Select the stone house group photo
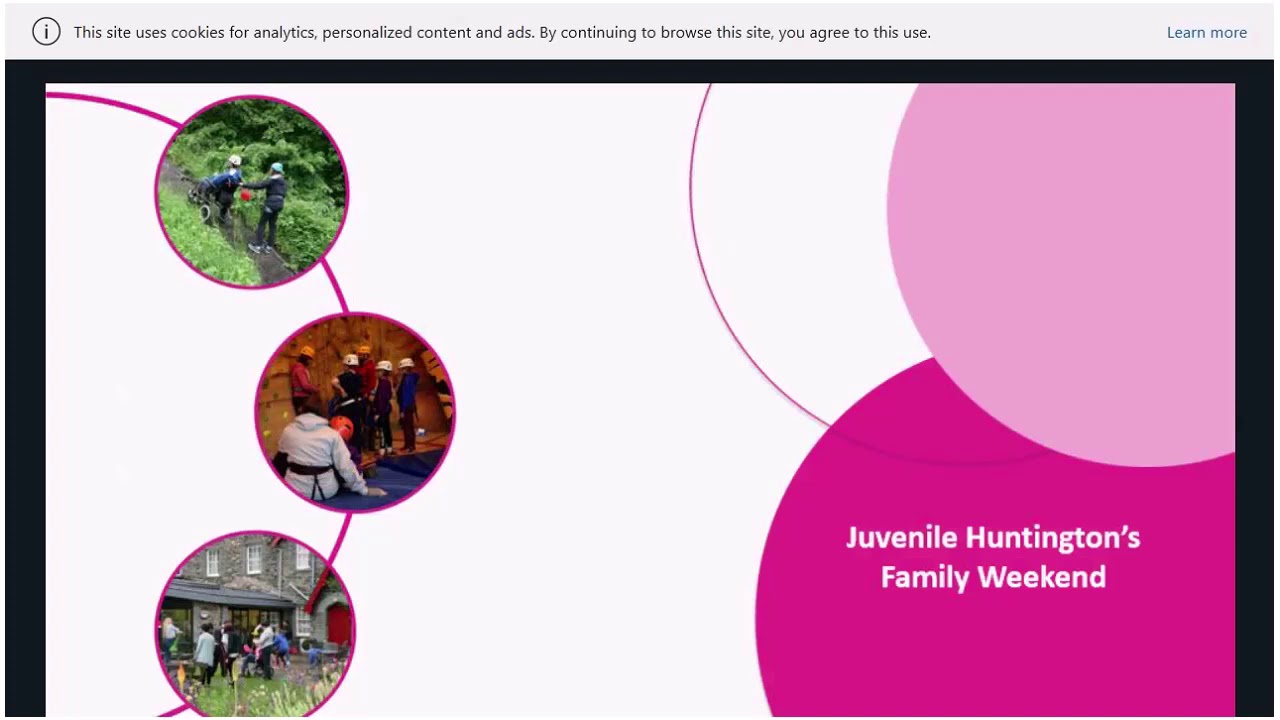Screen dimensions: 1280x720 pos(255,625)
